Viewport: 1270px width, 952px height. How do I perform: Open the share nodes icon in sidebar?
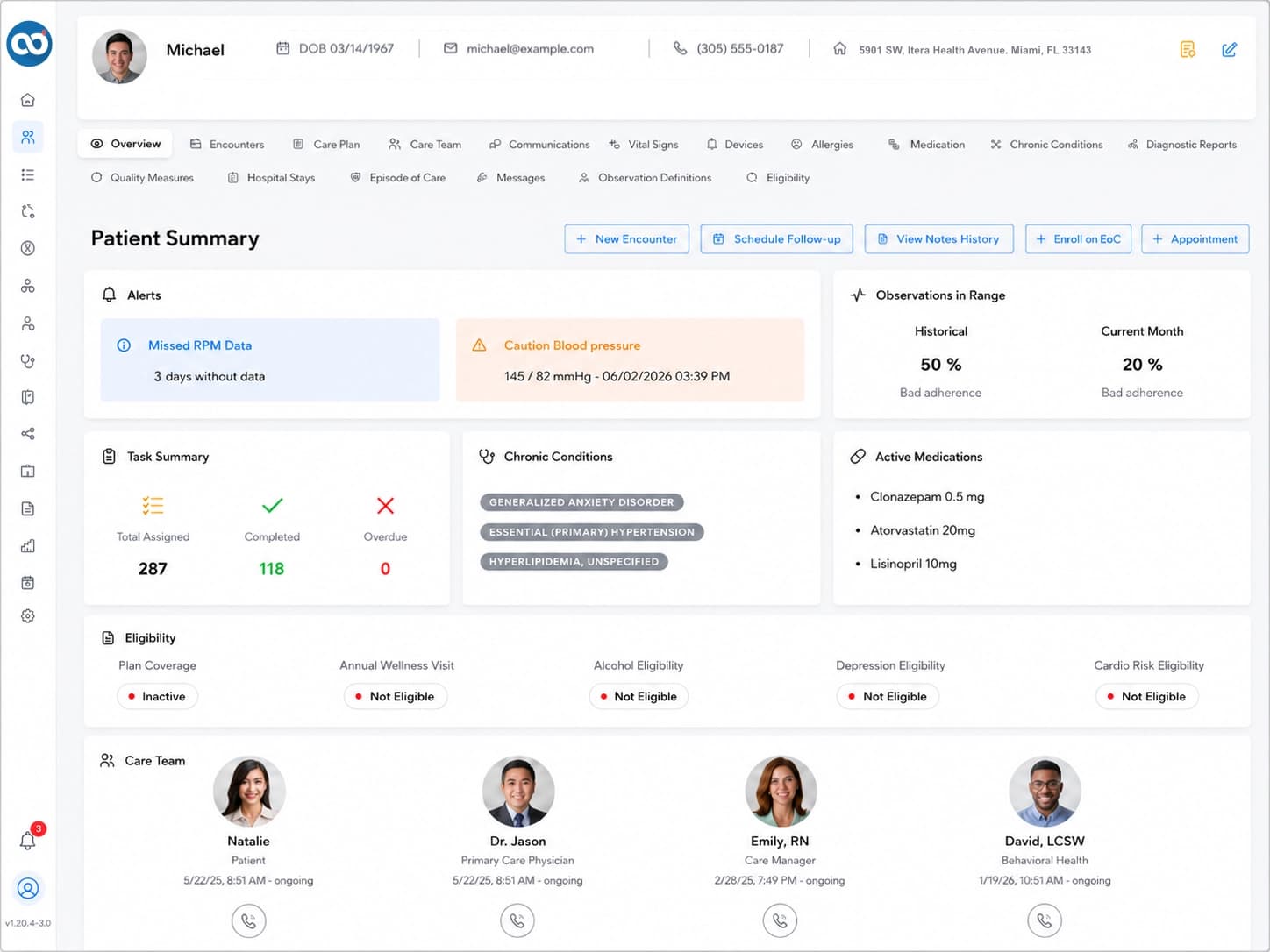[x=28, y=434]
